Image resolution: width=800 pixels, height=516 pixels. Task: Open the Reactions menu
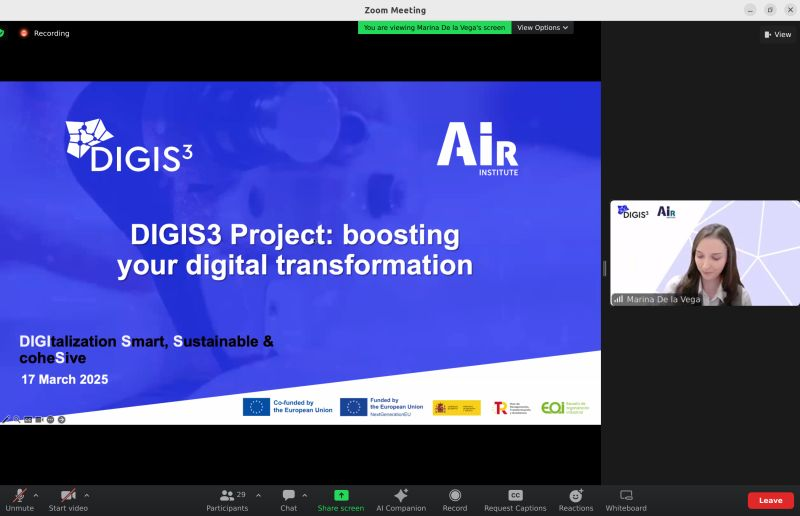tap(576, 500)
